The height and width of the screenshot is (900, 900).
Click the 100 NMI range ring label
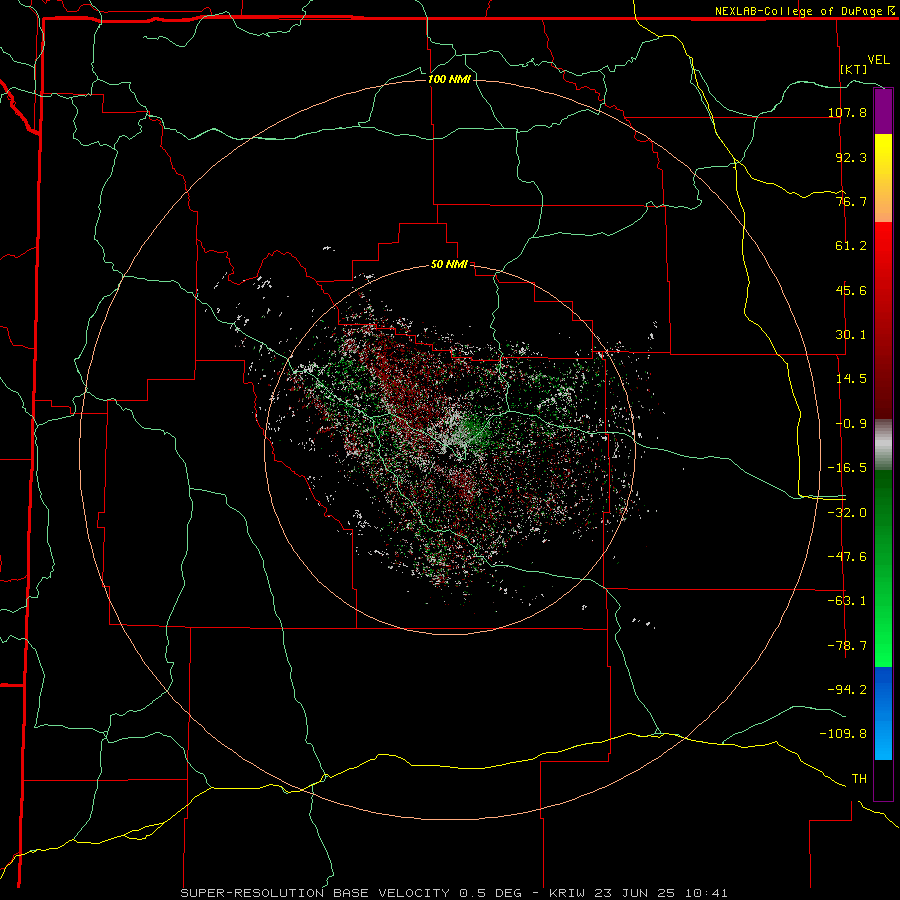[x=449, y=79]
